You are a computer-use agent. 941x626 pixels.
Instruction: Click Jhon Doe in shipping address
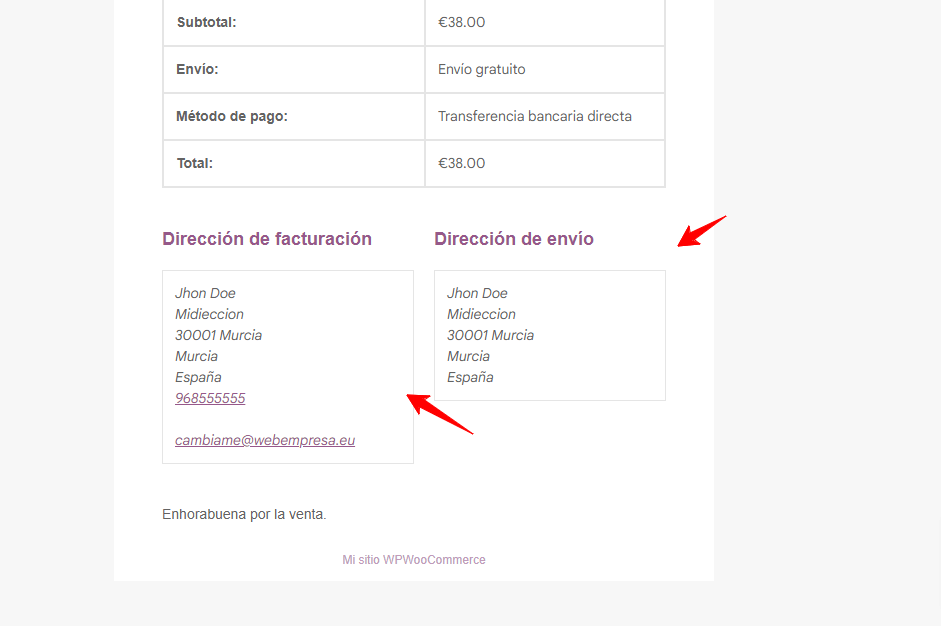(477, 293)
